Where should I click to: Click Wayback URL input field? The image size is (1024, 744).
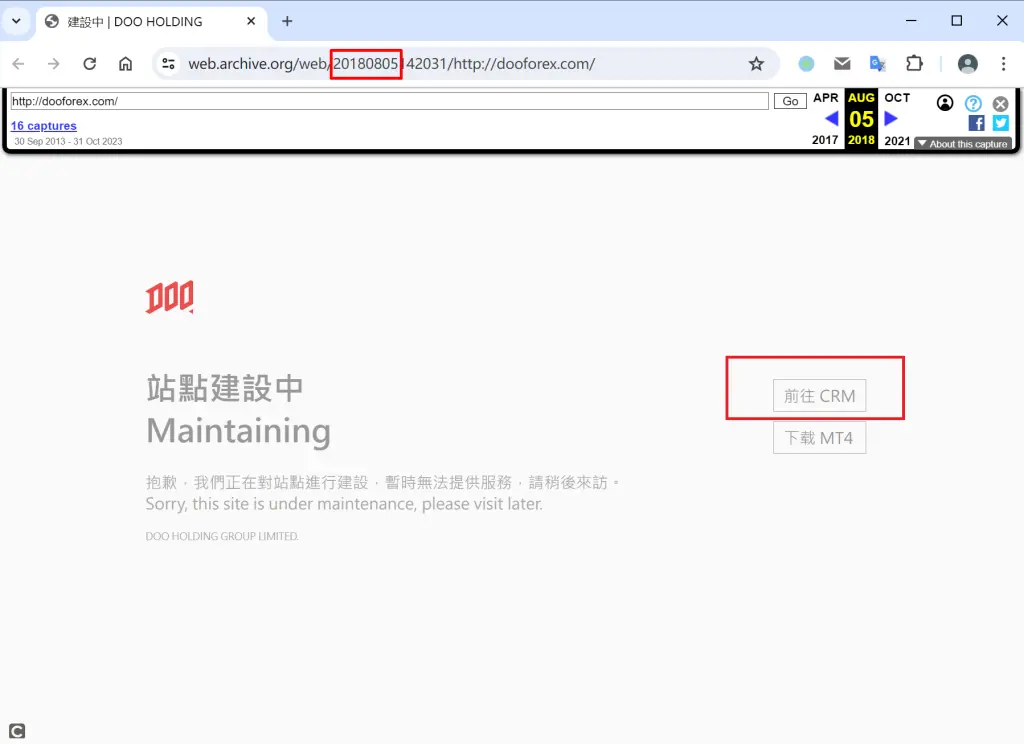(x=389, y=101)
